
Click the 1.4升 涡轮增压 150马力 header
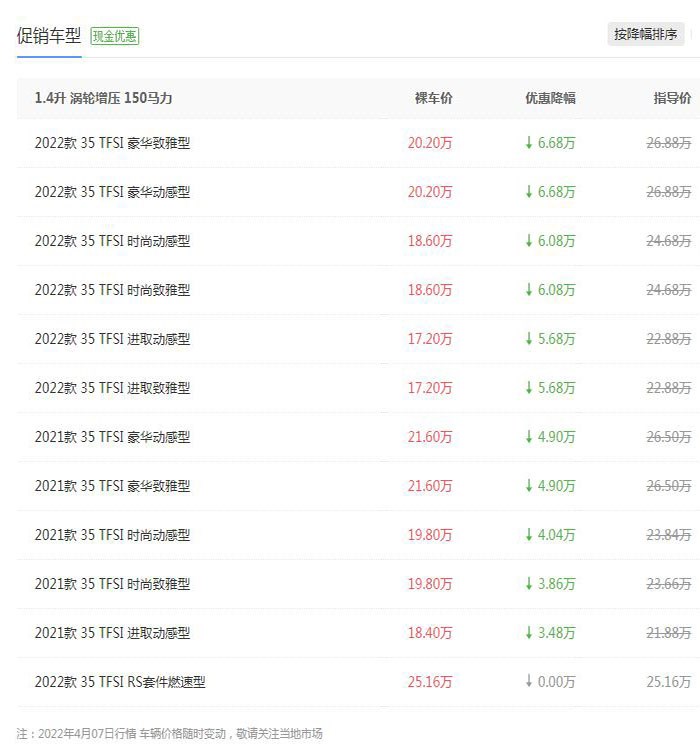[103, 98]
